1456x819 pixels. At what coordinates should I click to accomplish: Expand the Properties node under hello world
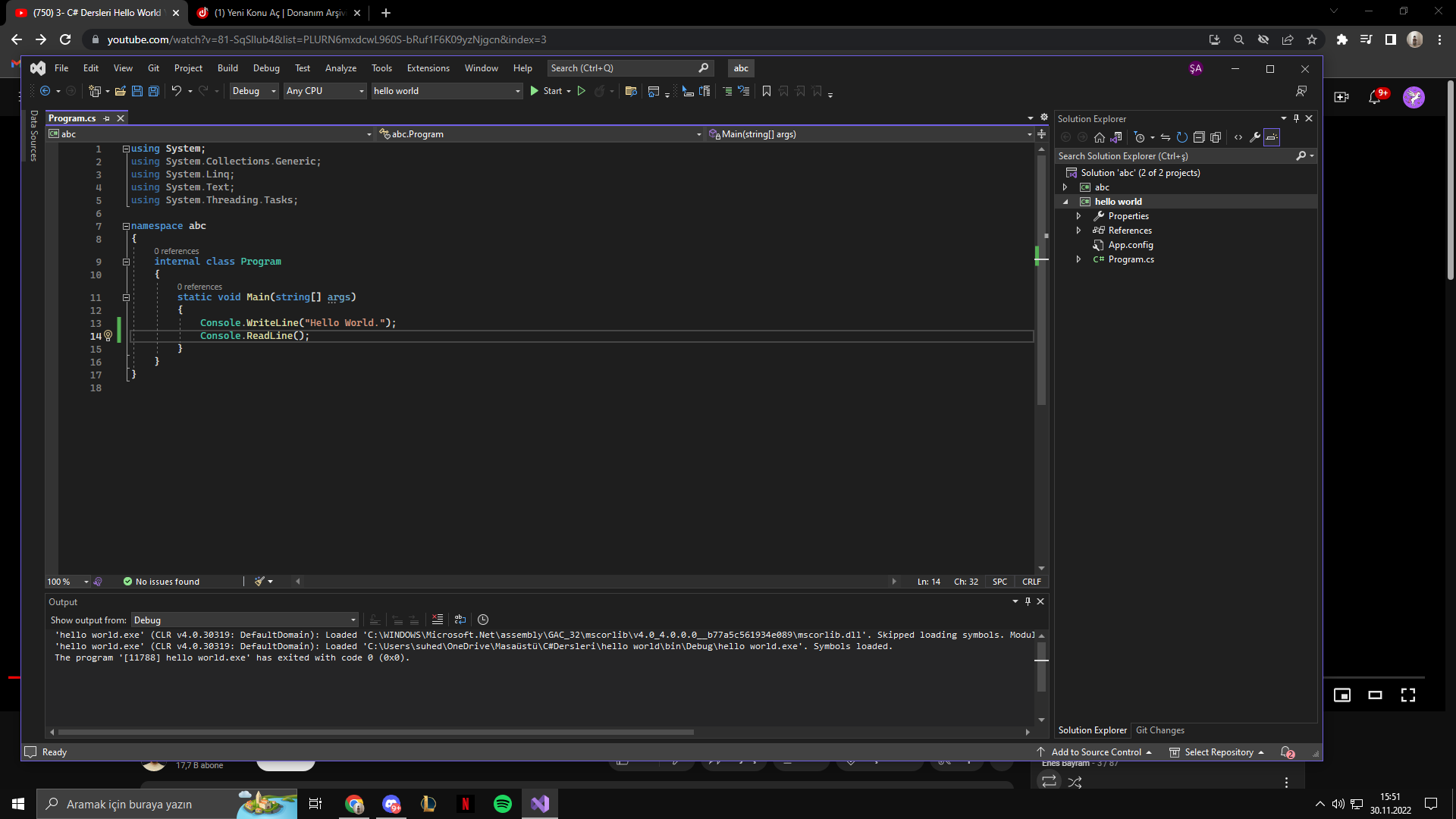tap(1078, 216)
